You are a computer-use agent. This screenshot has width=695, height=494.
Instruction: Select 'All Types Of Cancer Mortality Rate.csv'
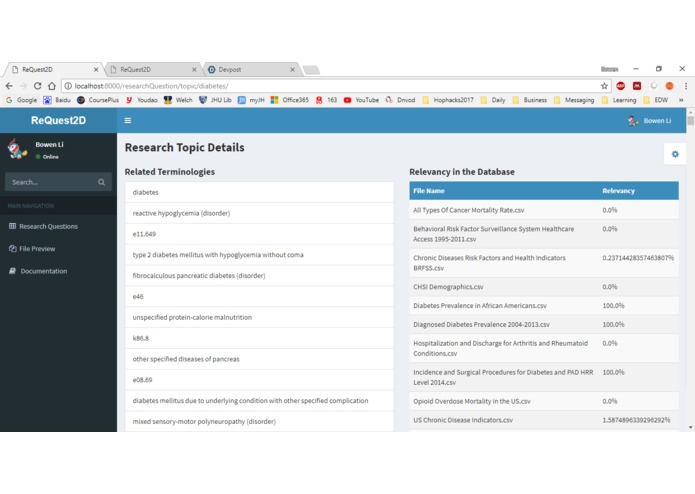544,210
